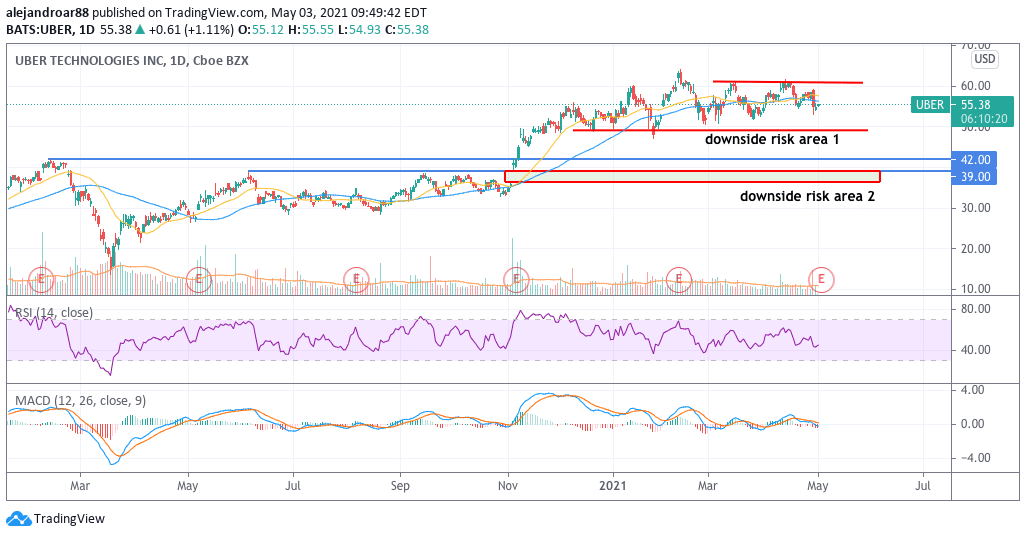Click the 06:10:20 countdown timer label
1026x537 pixels.
point(984,120)
